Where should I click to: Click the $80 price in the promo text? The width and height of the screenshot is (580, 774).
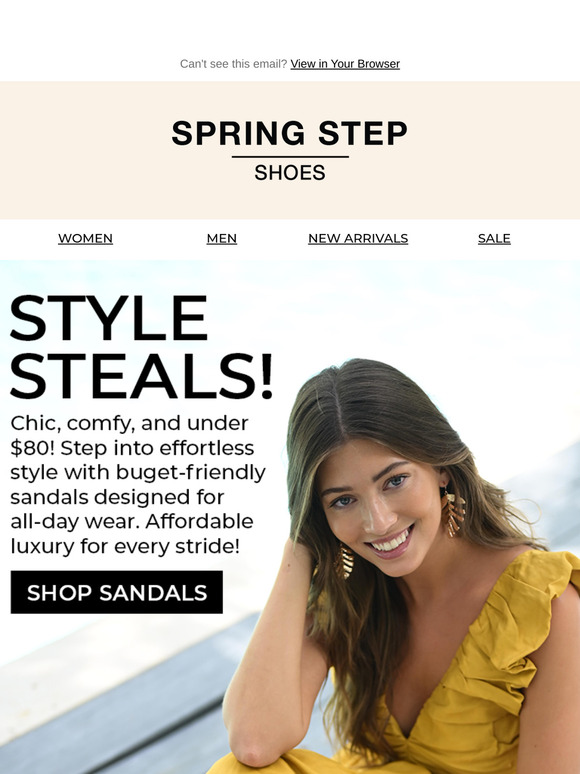(x=29, y=448)
